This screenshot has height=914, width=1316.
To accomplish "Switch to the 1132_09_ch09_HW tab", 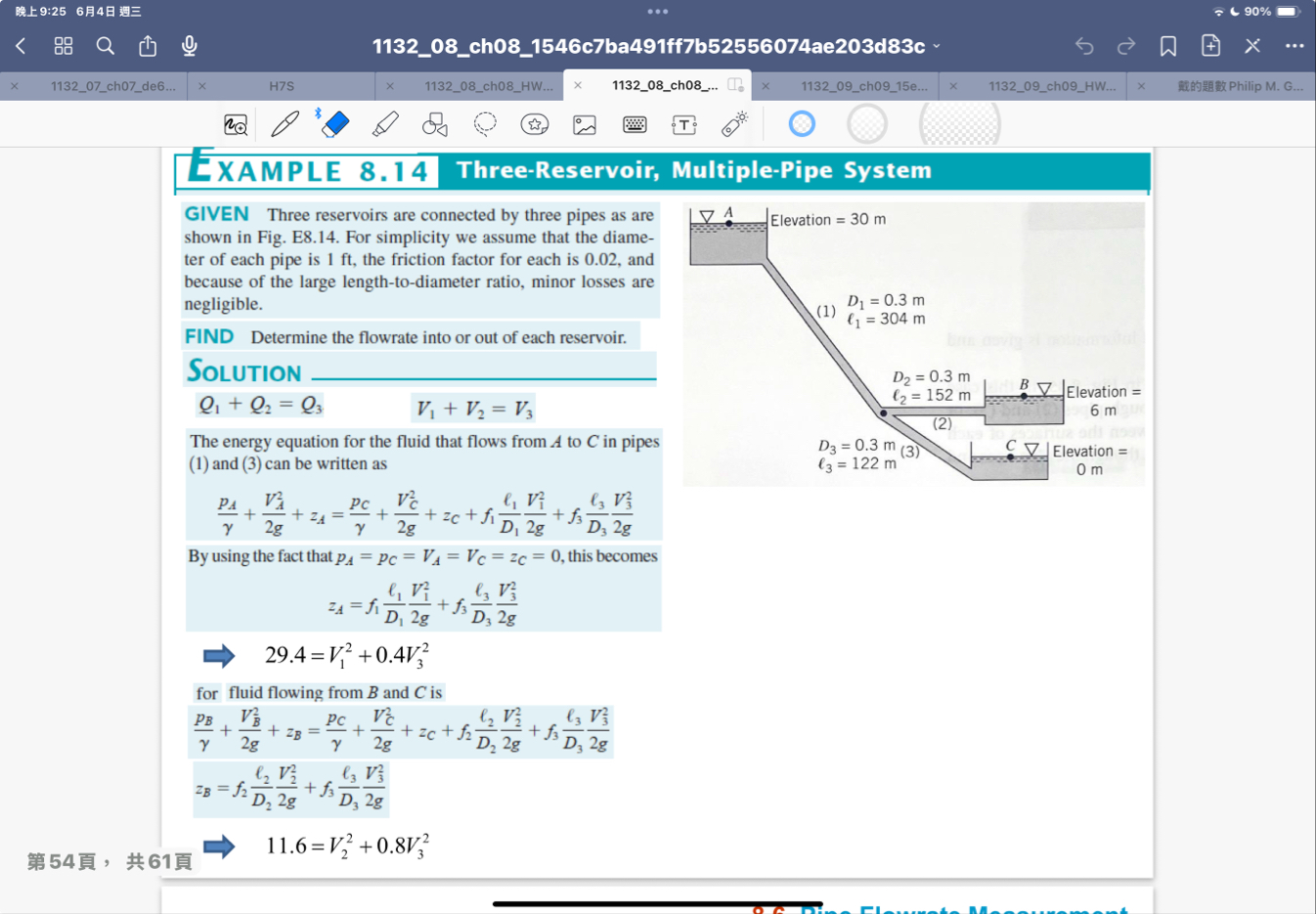I will pos(1052,86).
